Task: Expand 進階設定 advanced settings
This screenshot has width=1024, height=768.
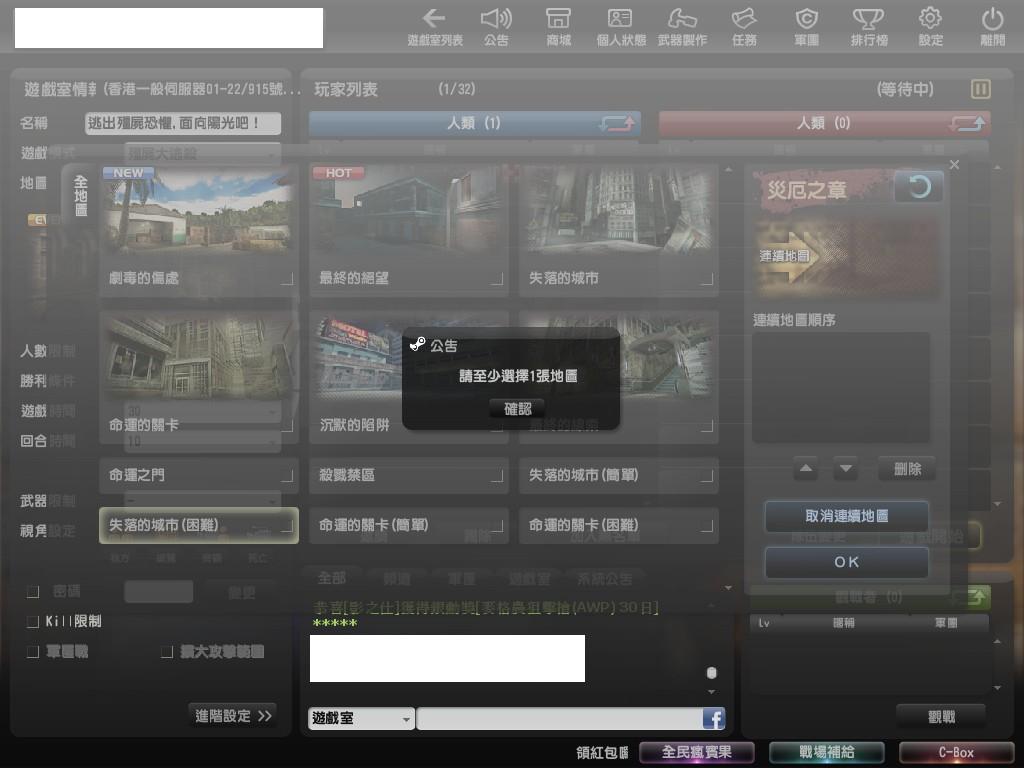Action: (232, 716)
